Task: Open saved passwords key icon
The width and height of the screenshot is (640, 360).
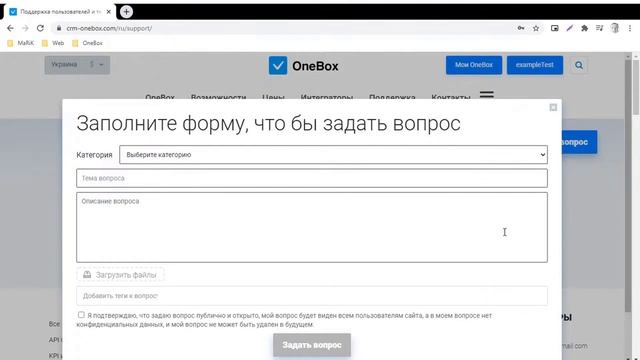Action: [521, 28]
